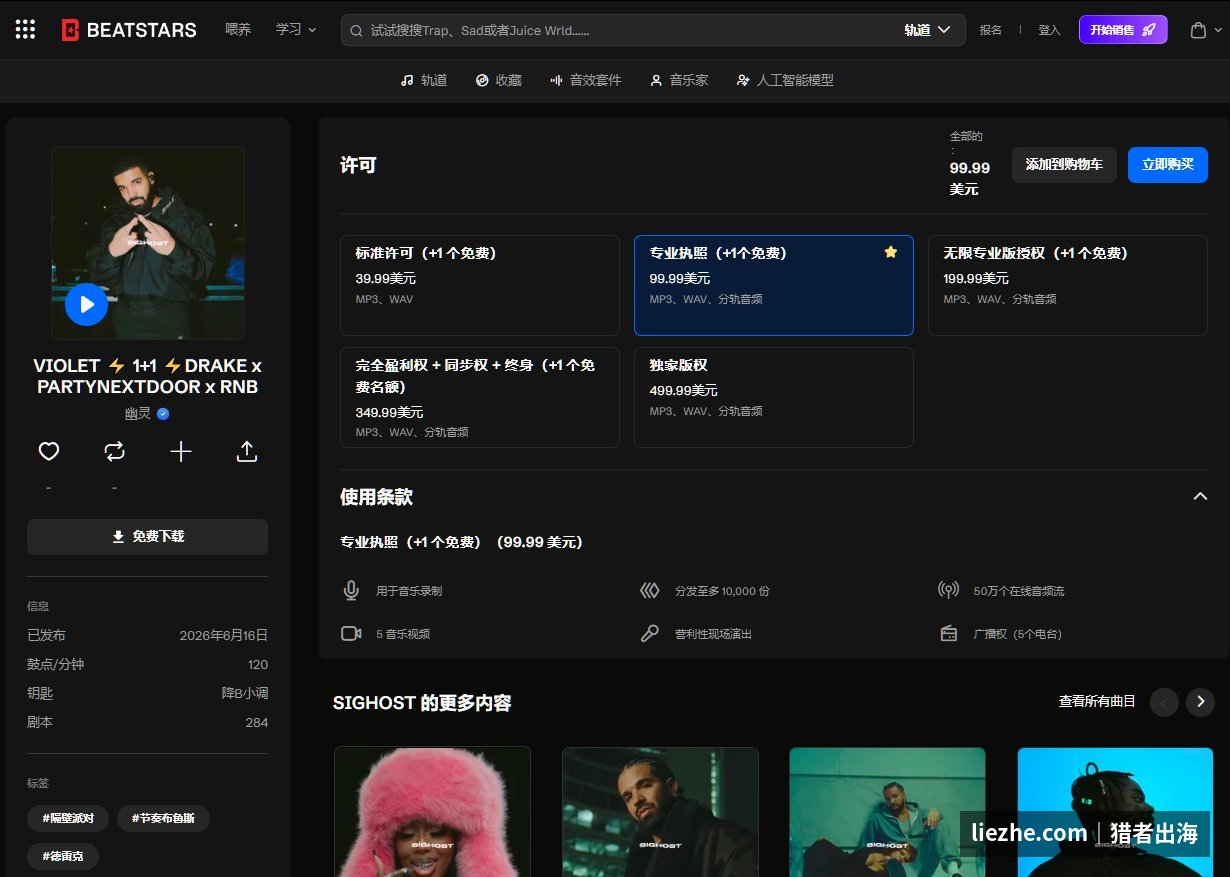Viewport: 1230px width, 877px height.
Task: Click the live performance microphone icon
Action: coord(650,633)
